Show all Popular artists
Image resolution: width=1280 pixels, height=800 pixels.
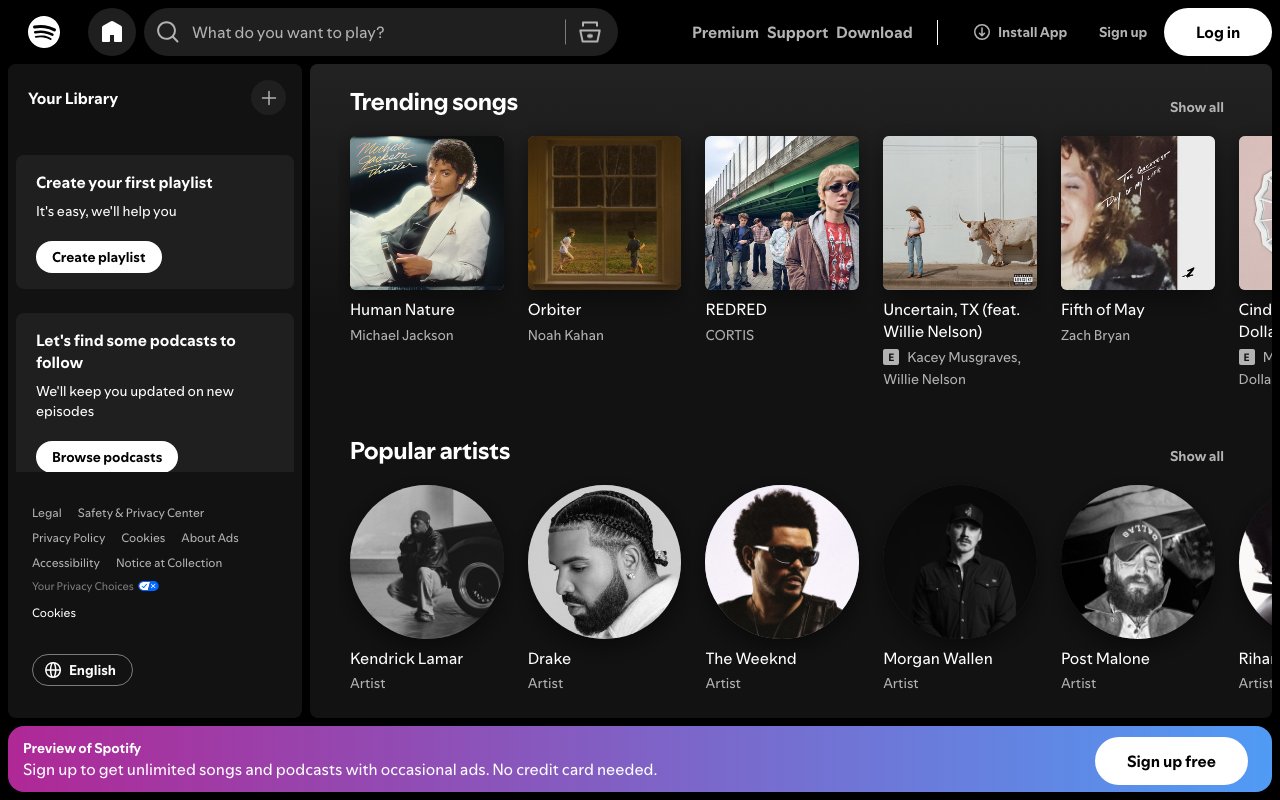[1196, 456]
